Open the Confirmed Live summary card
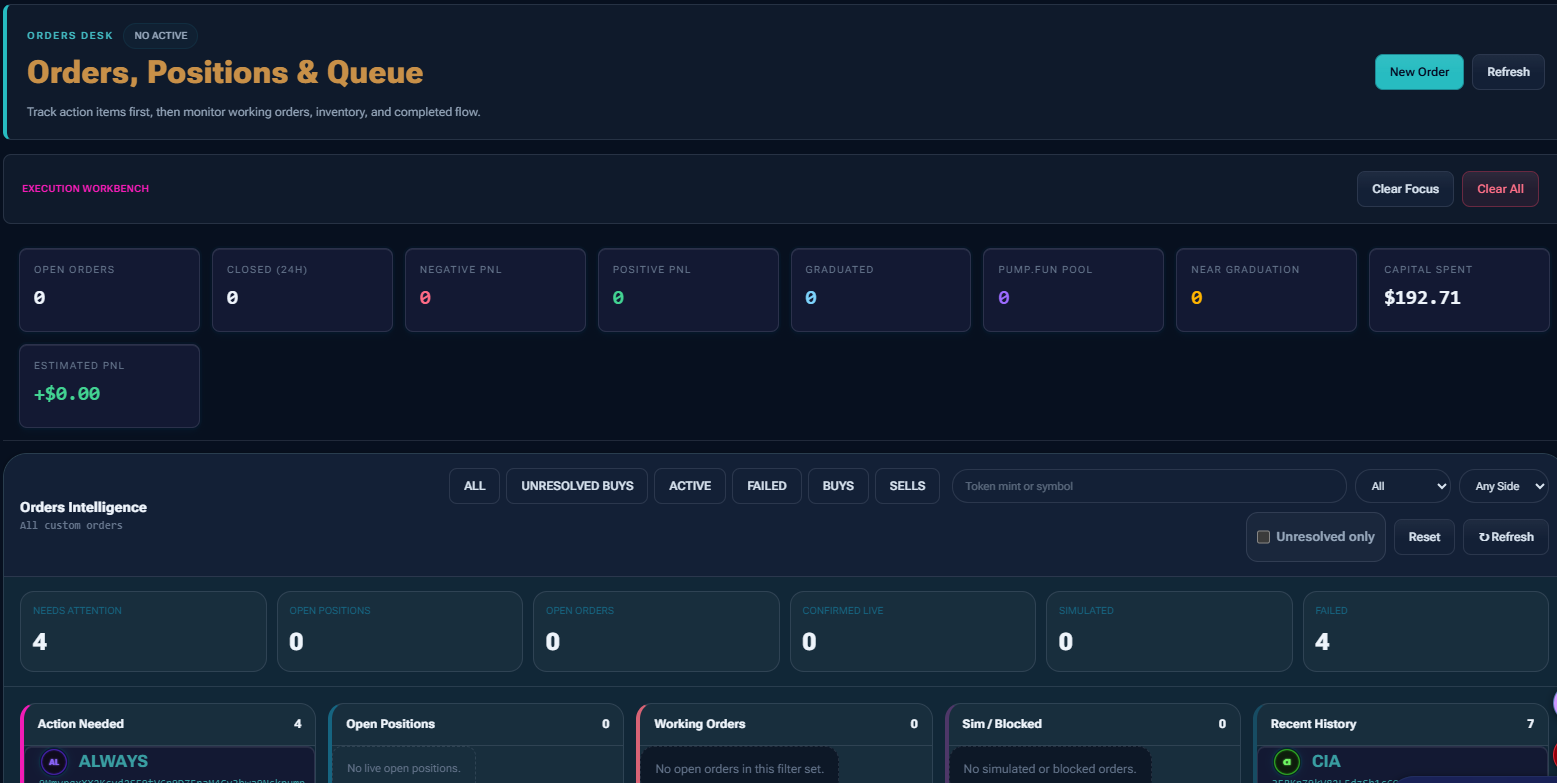The width and height of the screenshot is (1557, 783). coord(913,631)
